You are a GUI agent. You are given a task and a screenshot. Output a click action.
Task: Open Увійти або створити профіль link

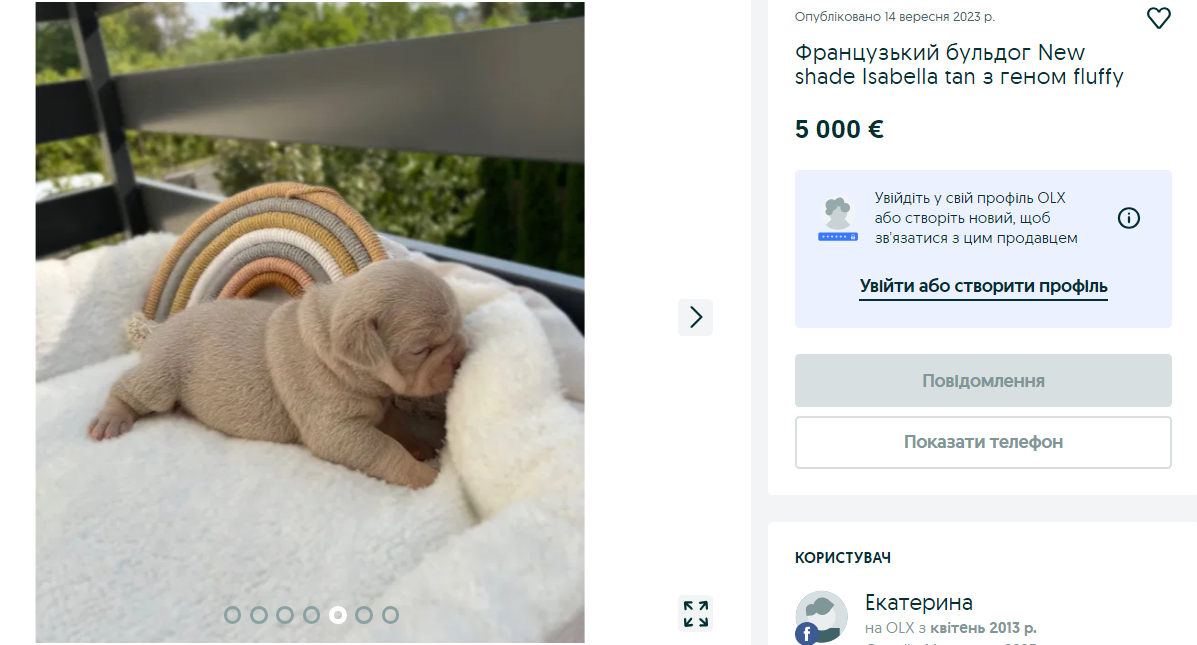[983, 287]
